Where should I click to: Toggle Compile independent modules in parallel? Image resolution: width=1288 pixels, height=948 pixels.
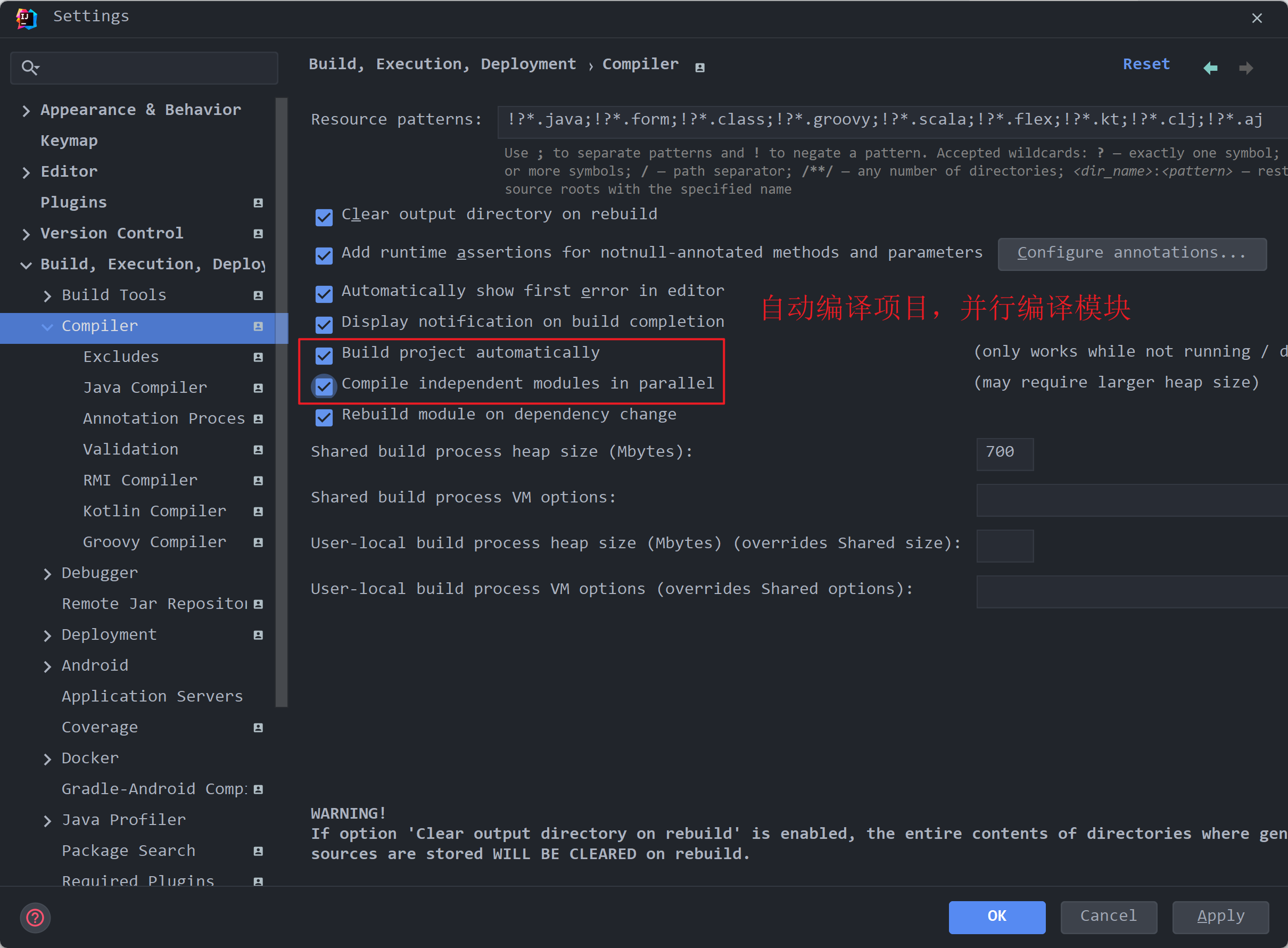324,387
